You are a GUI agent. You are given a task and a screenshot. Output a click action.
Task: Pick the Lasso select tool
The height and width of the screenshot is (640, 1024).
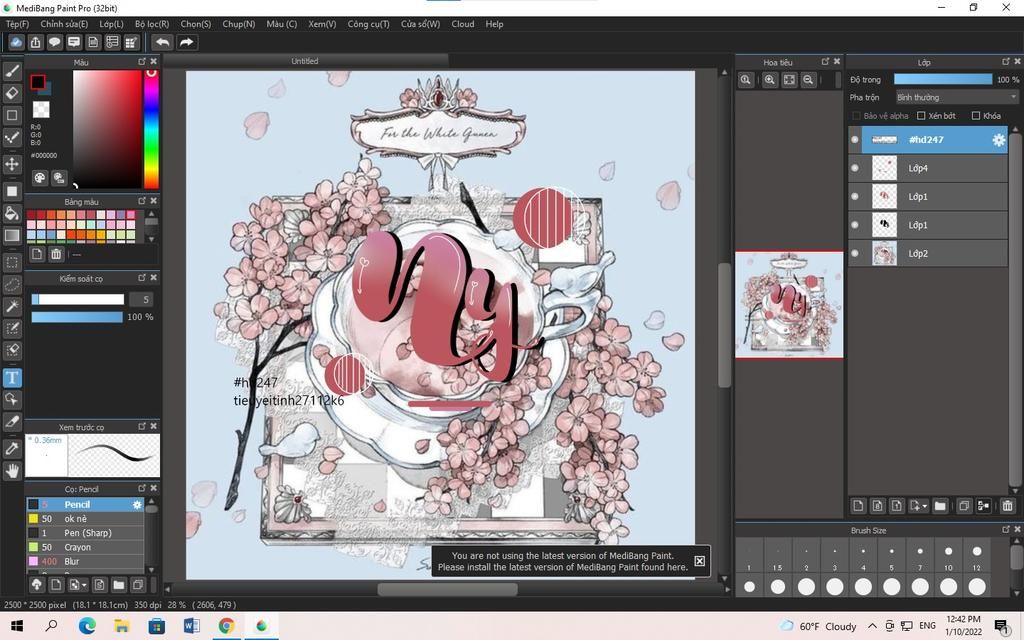12,285
